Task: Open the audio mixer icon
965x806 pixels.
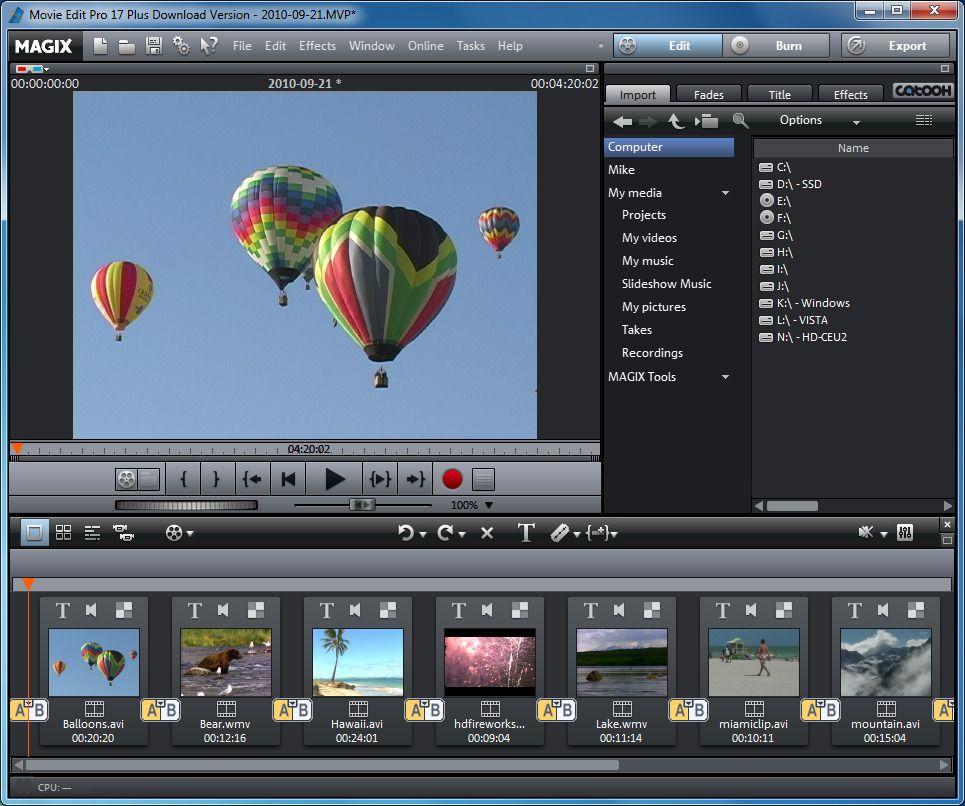Action: tap(905, 532)
